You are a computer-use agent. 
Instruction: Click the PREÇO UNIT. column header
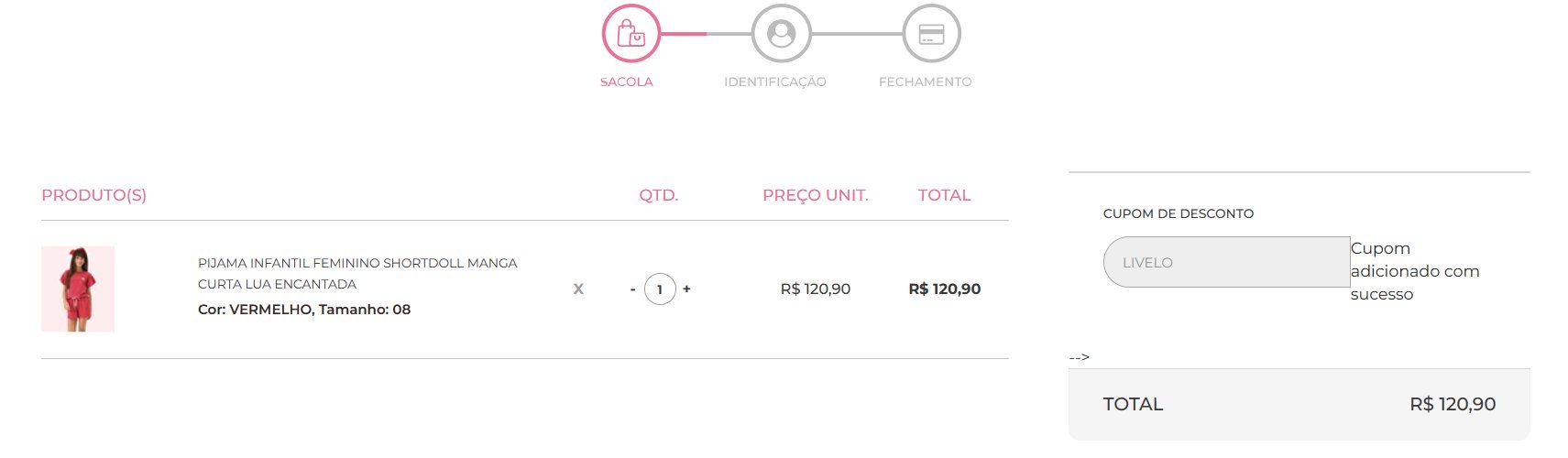click(816, 195)
